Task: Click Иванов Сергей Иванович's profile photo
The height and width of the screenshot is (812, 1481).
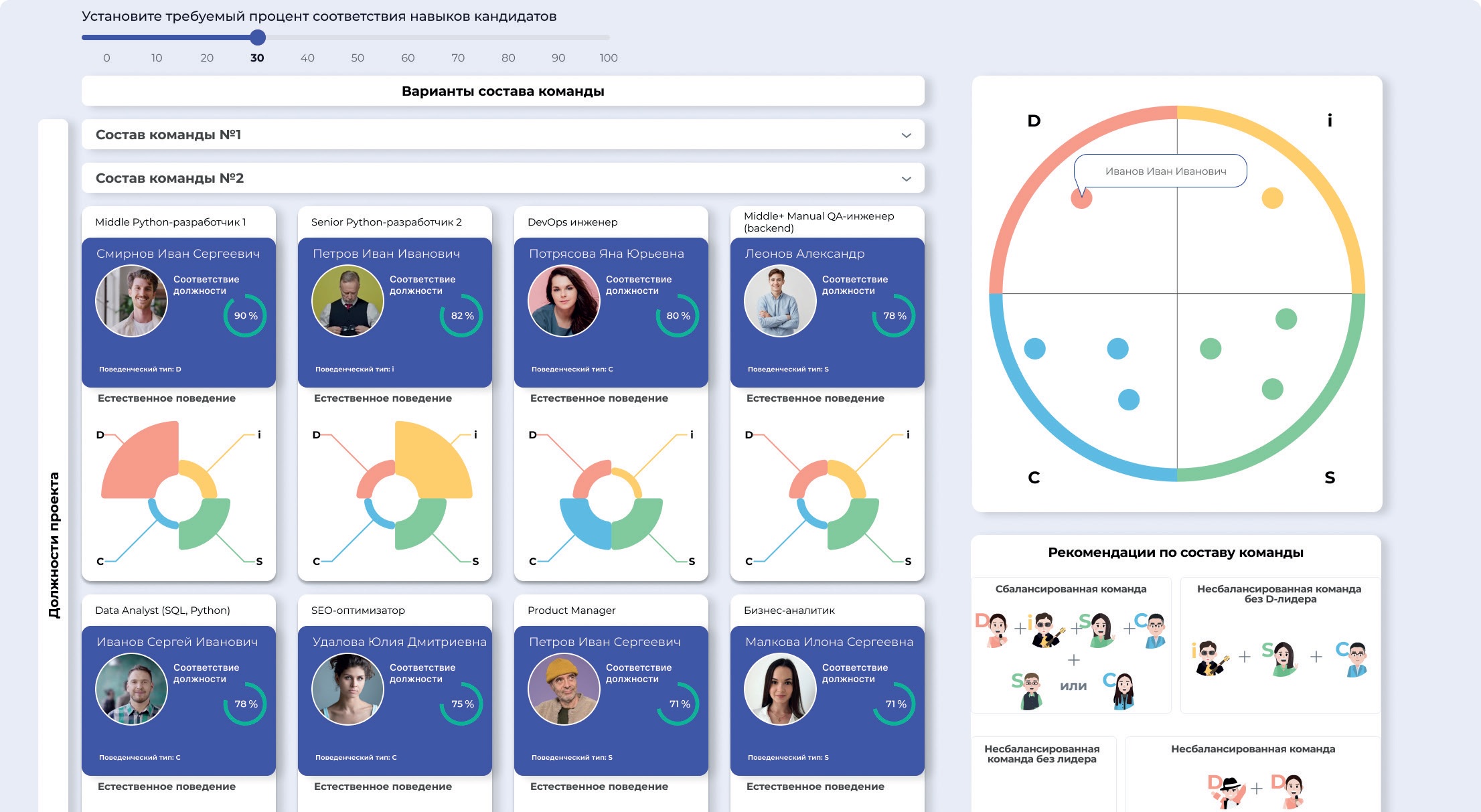Action: coord(131,689)
